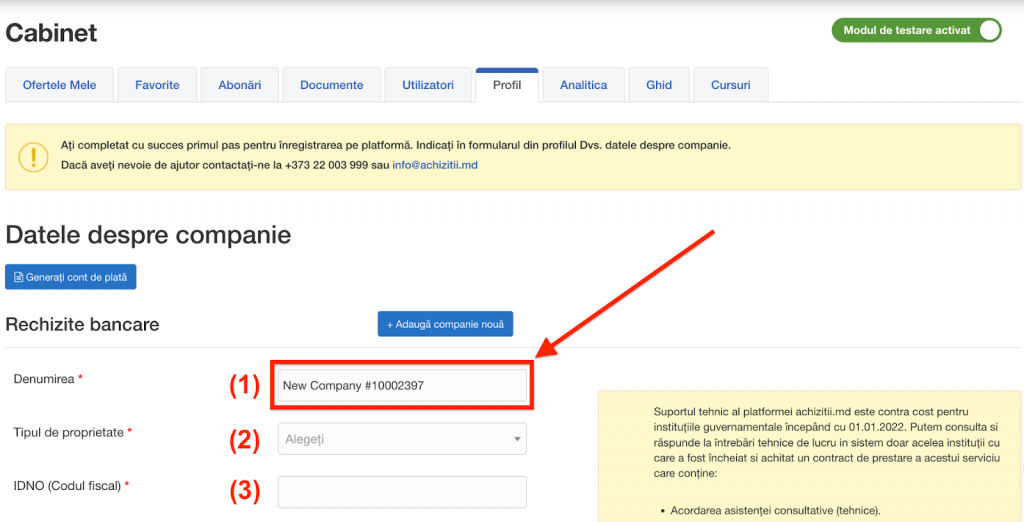Image resolution: width=1024 pixels, height=522 pixels.
Task: Go to the Abonări tab
Action: 239,85
